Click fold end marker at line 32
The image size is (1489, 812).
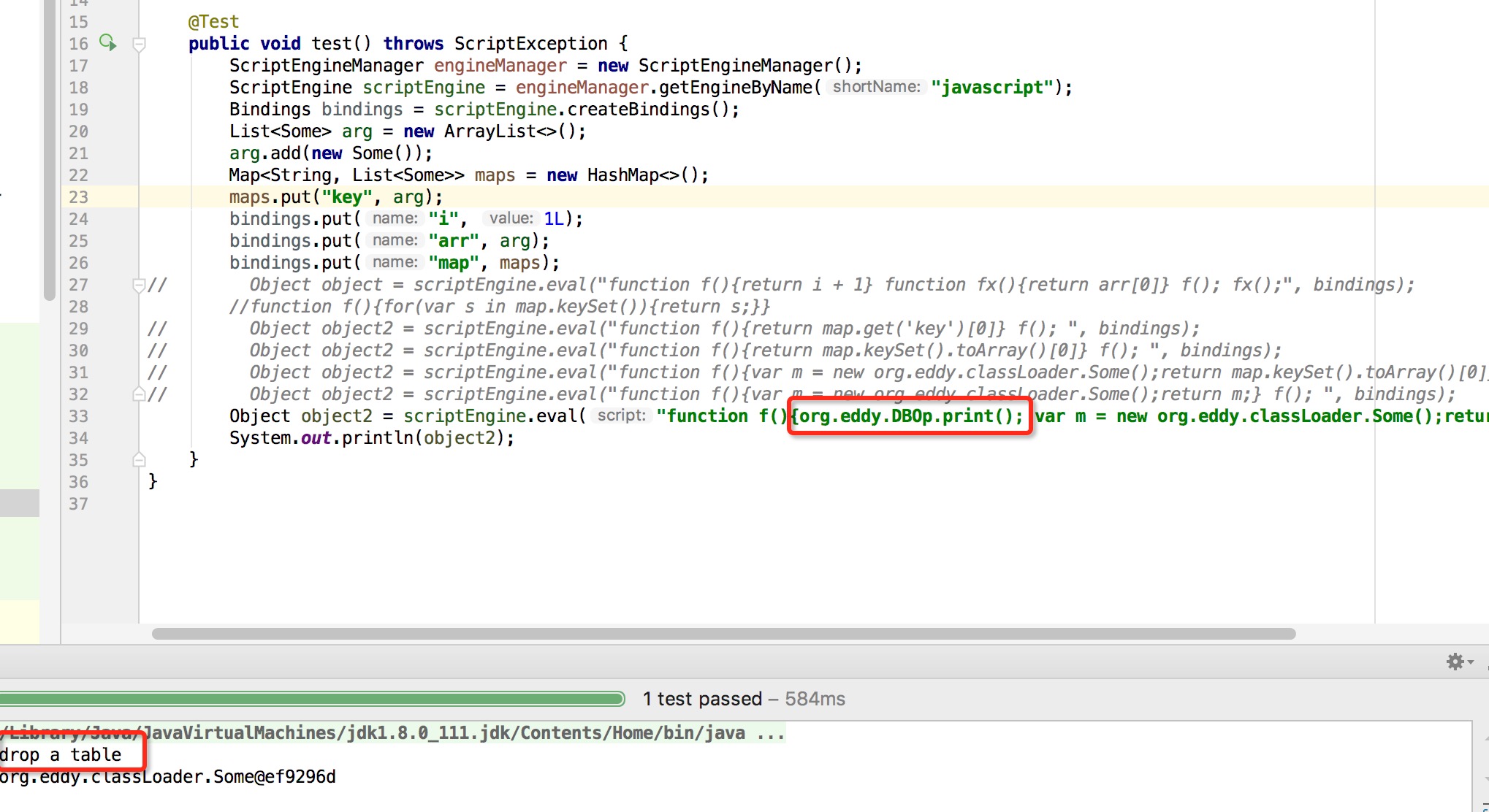pos(139,394)
